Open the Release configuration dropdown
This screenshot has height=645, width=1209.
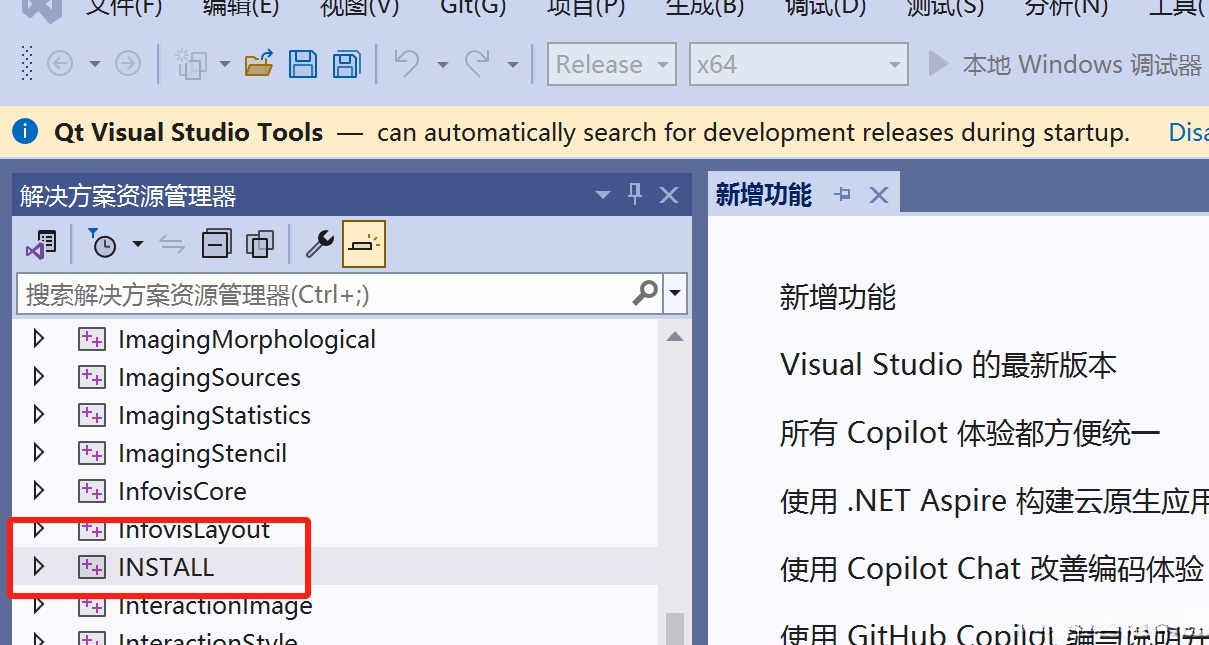pos(612,64)
